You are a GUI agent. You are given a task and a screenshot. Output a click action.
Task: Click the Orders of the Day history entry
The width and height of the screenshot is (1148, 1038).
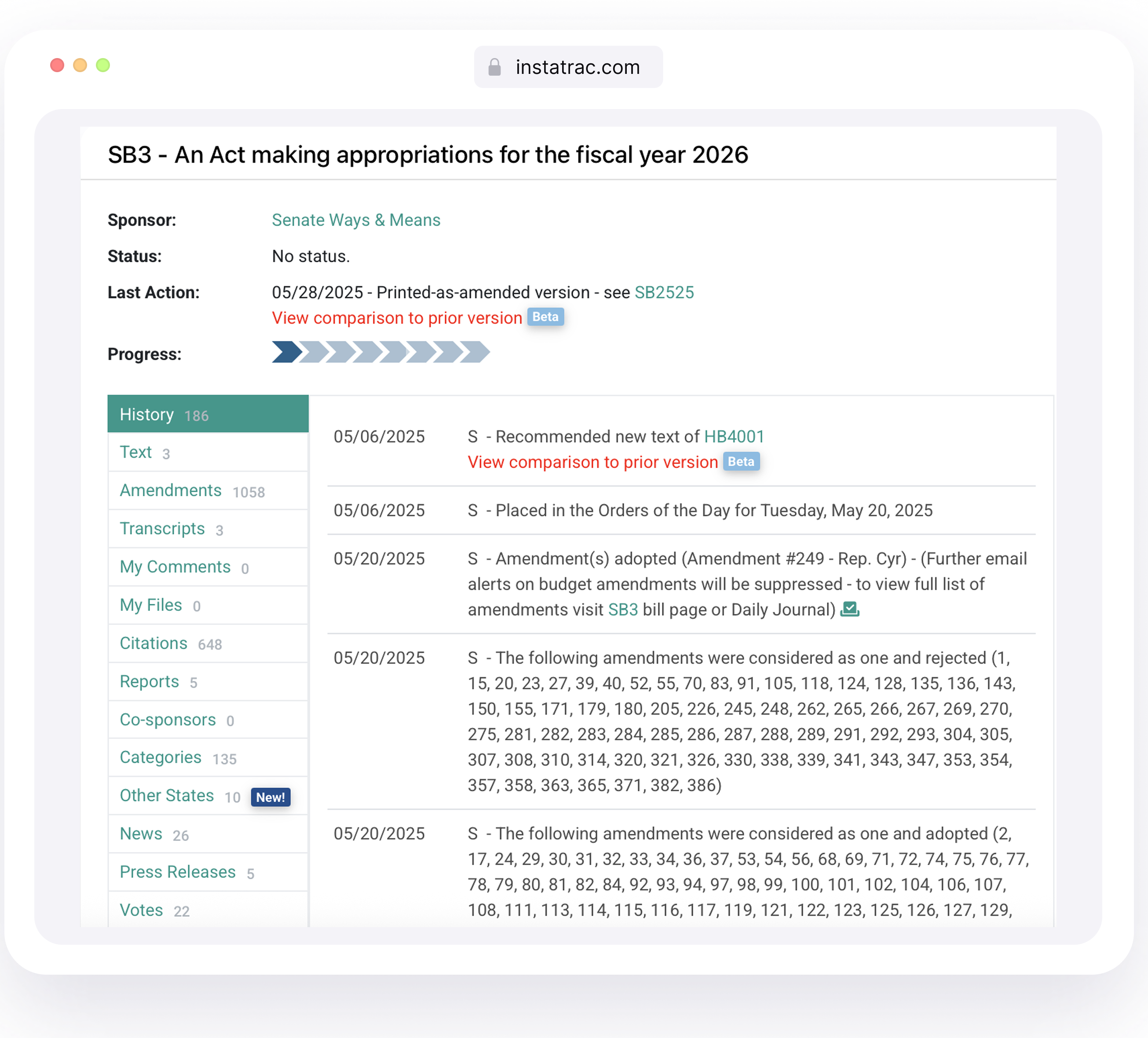click(681, 510)
